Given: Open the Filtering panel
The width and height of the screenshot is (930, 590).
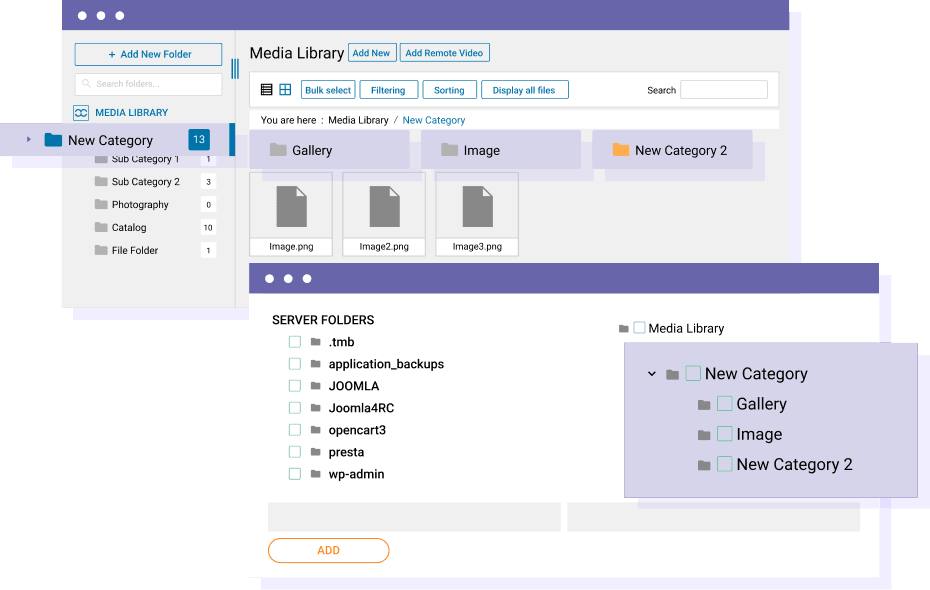Looking at the screenshot, I should click(388, 89).
